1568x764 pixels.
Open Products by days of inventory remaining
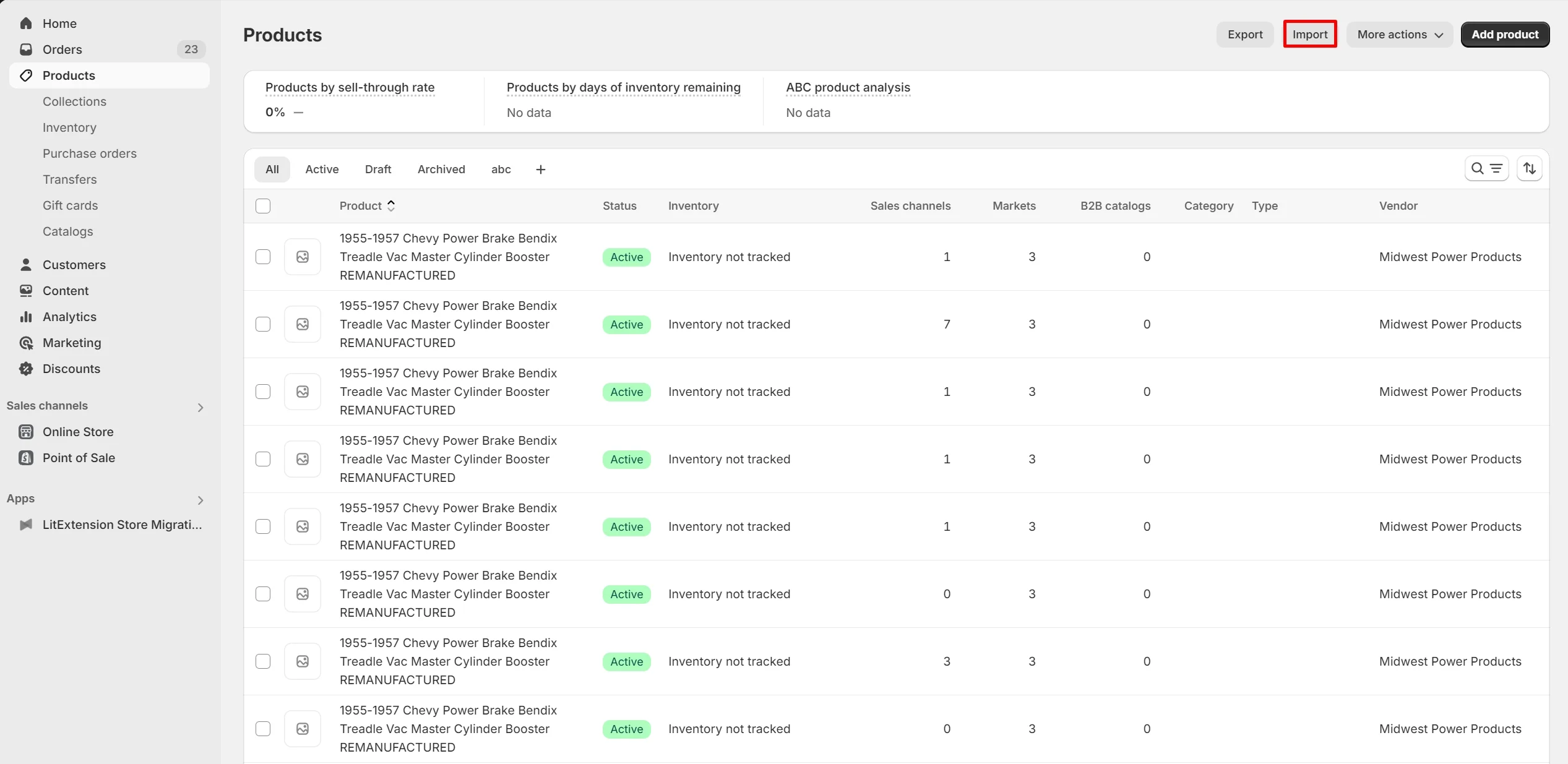(x=624, y=87)
